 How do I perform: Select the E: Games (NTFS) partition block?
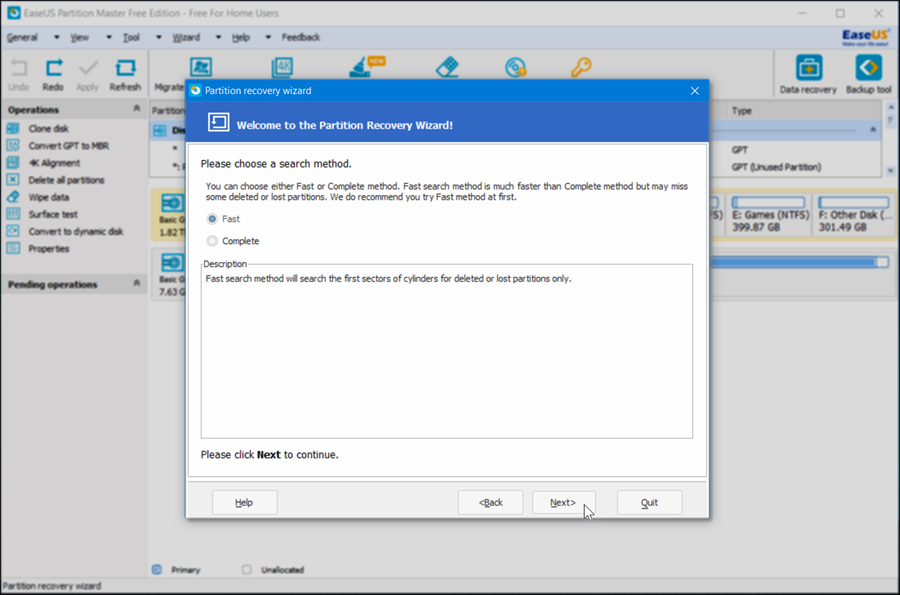point(769,213)
